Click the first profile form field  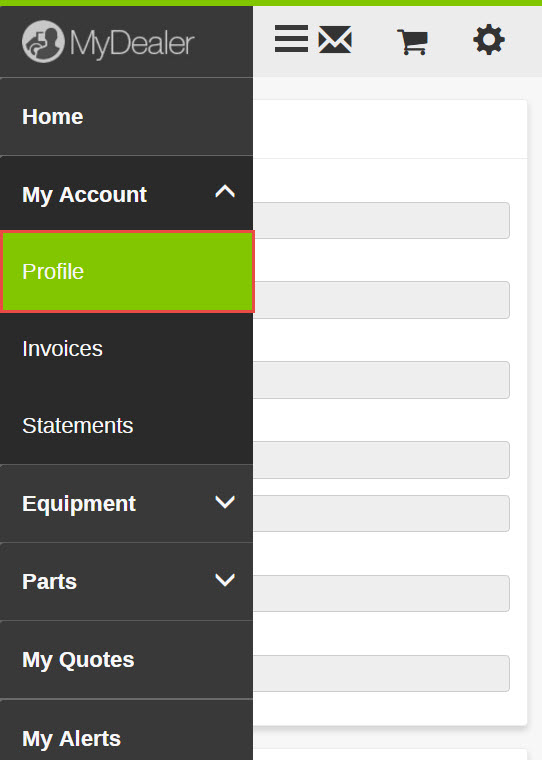tap(381, 221)
